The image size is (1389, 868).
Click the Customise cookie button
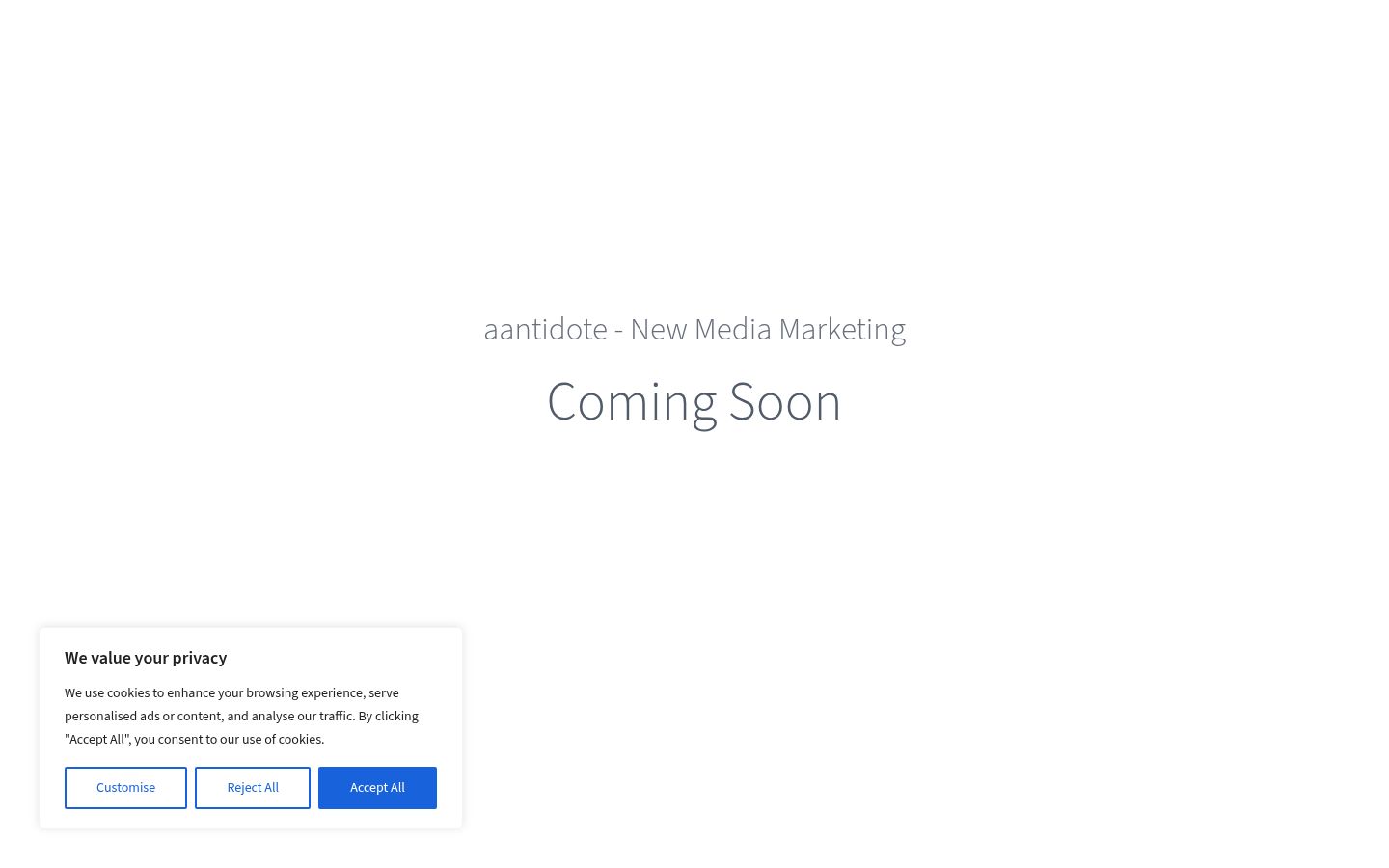[x=125, y=788]
